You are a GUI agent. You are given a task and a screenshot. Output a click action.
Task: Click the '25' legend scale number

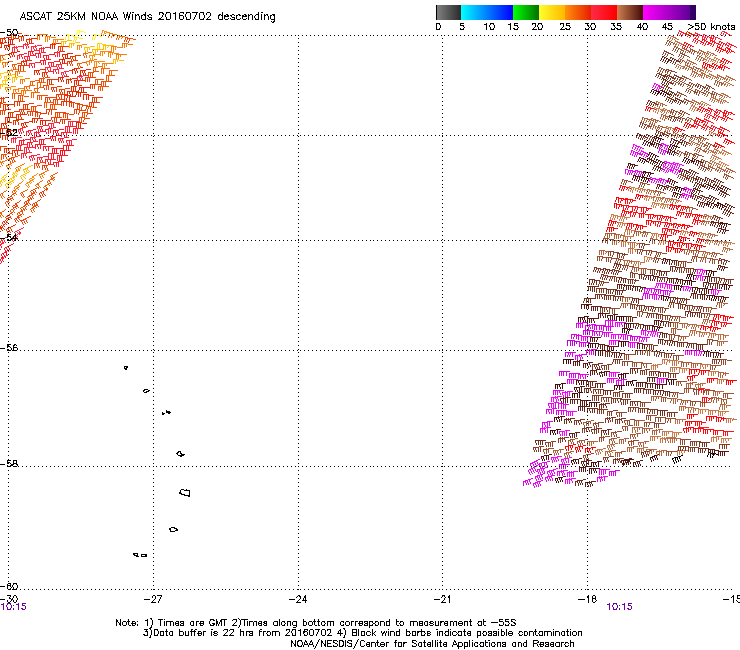(x=565, y=27)
